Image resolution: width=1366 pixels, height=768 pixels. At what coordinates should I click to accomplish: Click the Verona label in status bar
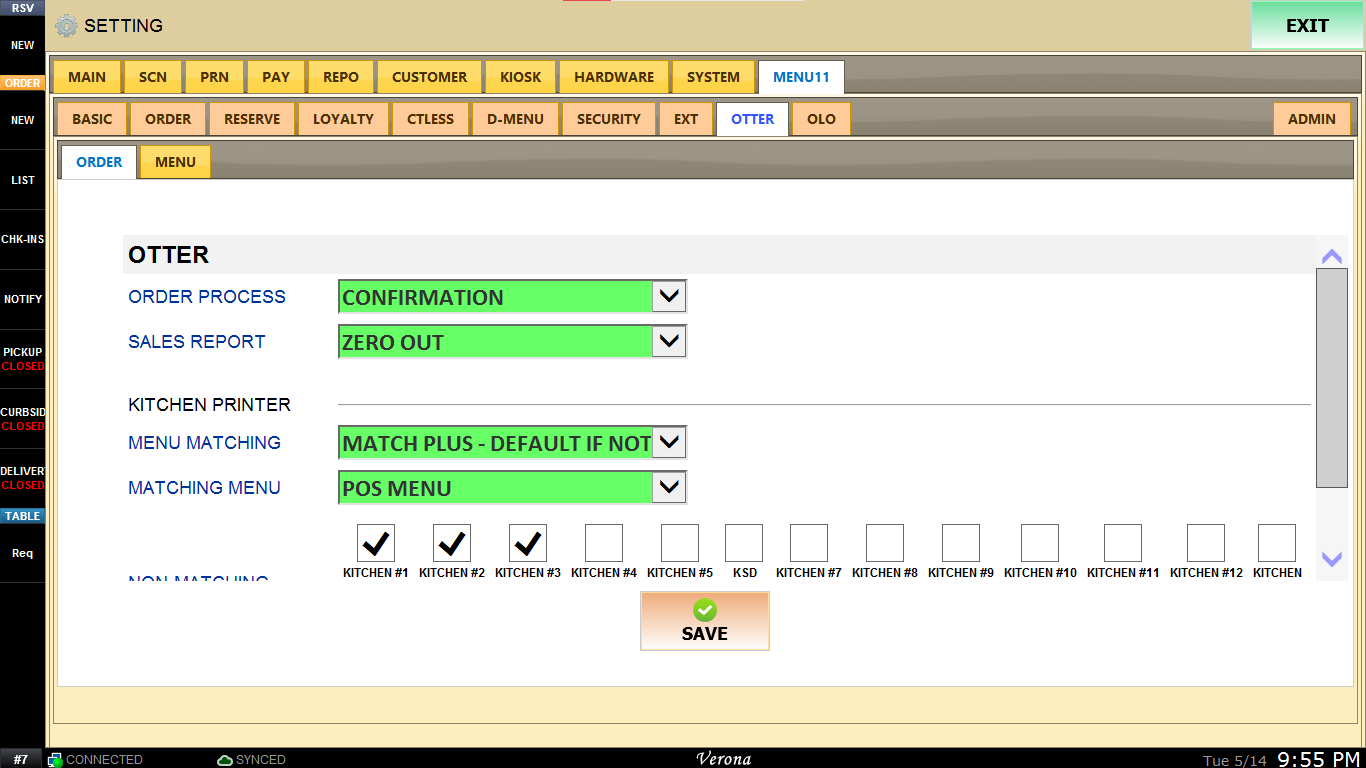[x=724, y=759]
